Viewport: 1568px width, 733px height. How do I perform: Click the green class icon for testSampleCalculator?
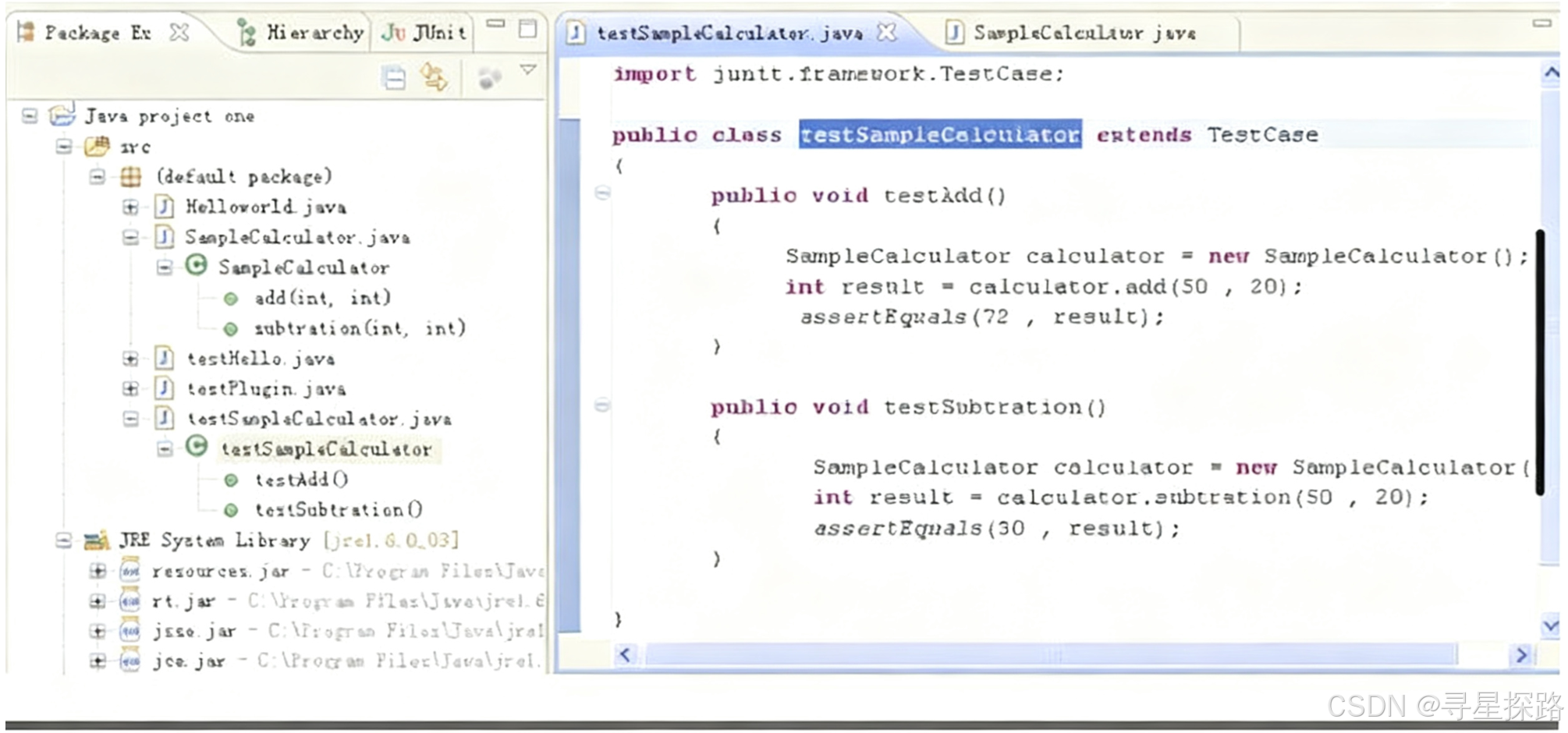[197, 447]
